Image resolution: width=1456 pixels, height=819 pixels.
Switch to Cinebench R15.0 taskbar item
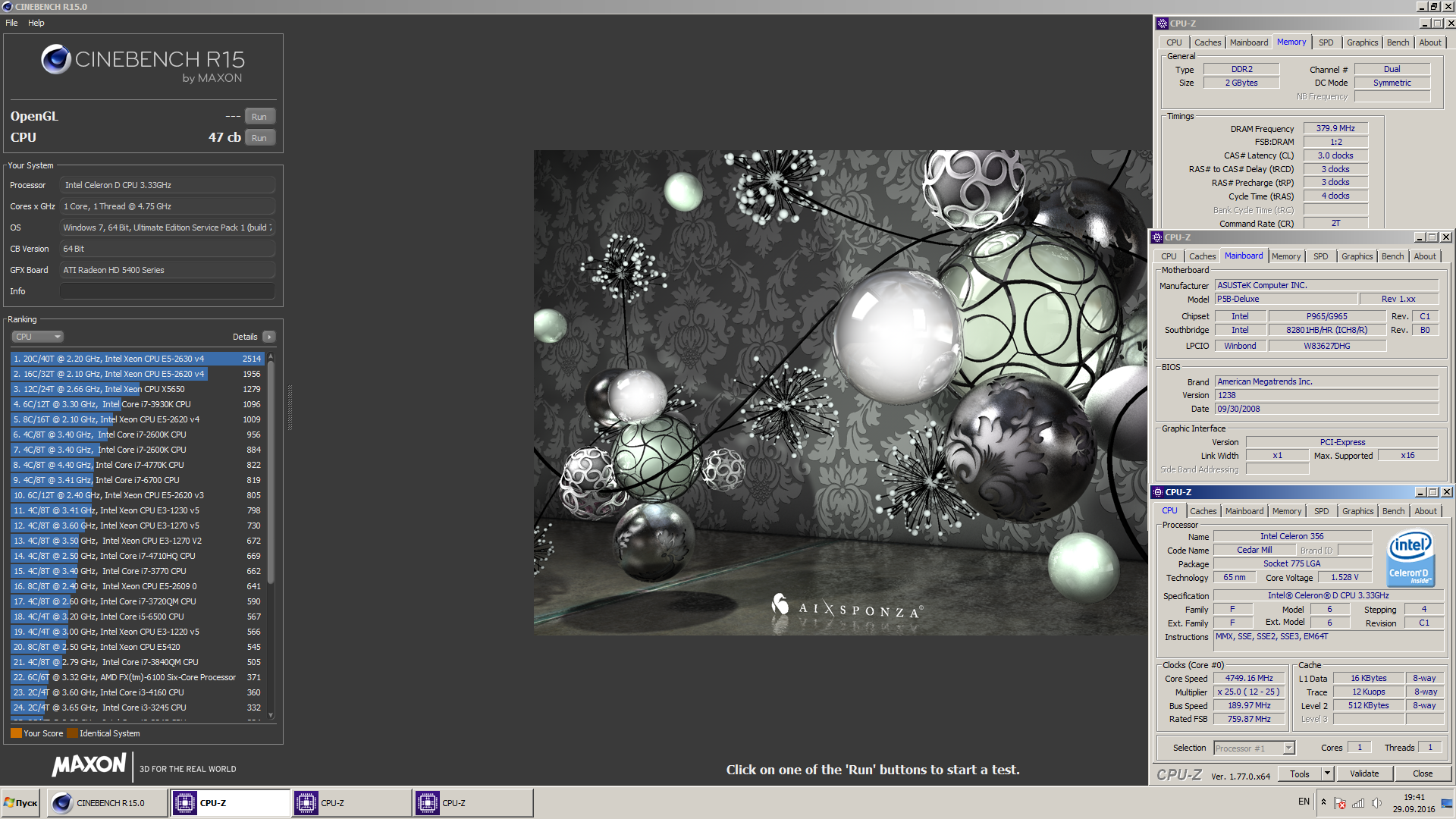click(108, 803)
